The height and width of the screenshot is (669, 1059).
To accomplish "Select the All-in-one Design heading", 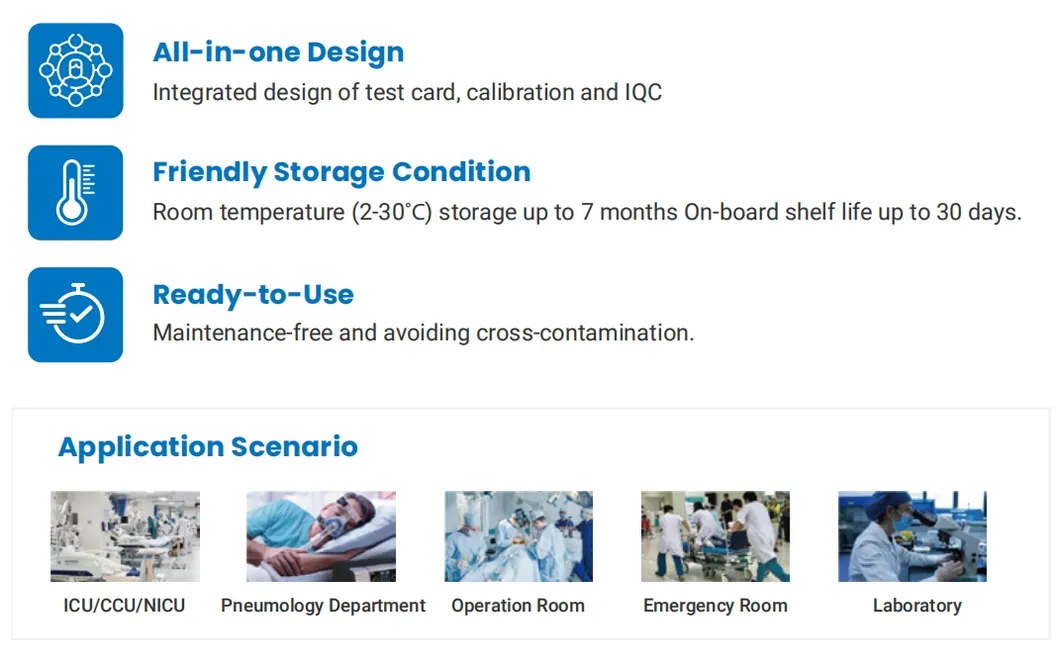I will coord(278,52).
